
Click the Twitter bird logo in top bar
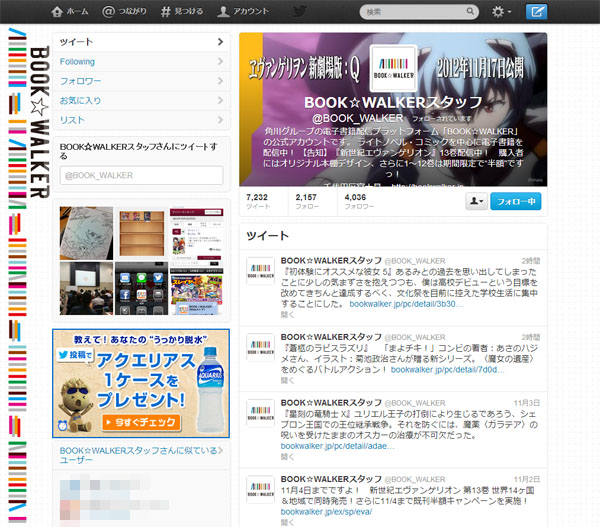(x=298, y=12)
